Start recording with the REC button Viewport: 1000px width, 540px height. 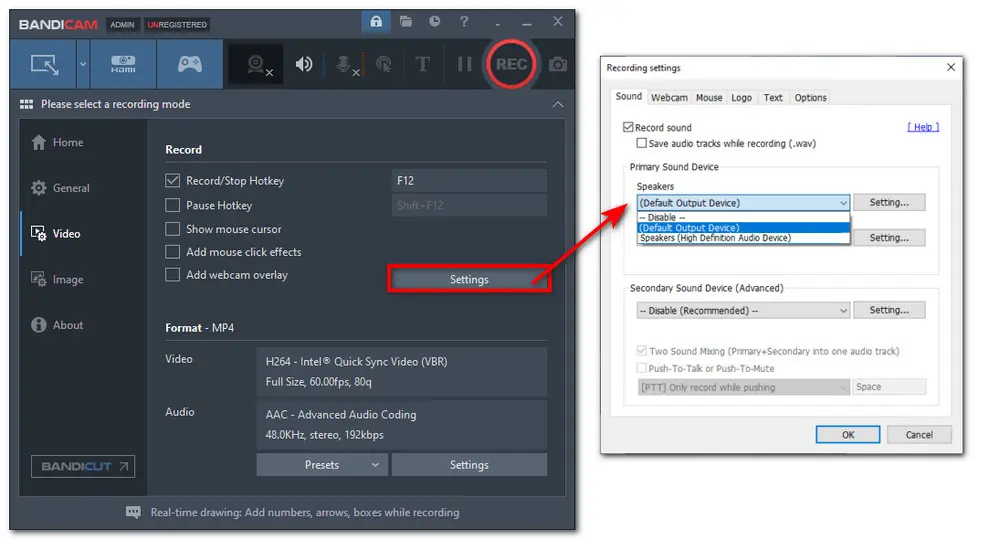(x=511, y=64)
